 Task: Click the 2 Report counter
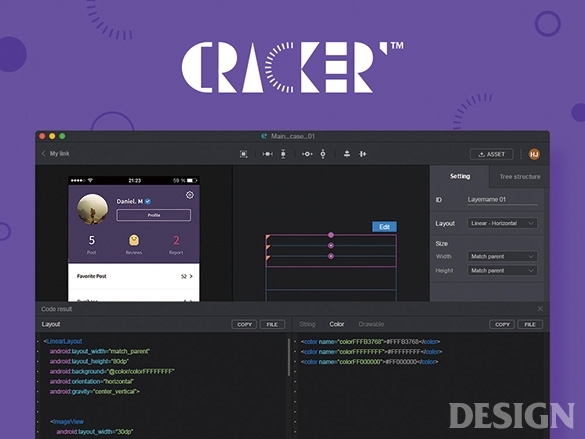click(x=176, y=244)
